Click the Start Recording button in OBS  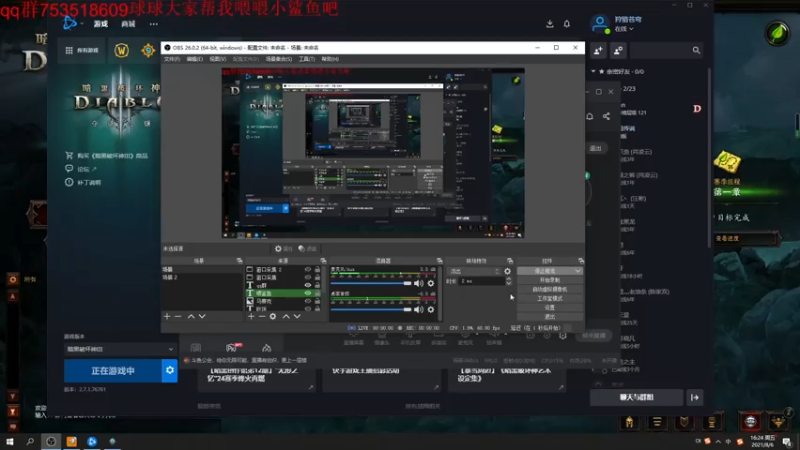point(549,280)
